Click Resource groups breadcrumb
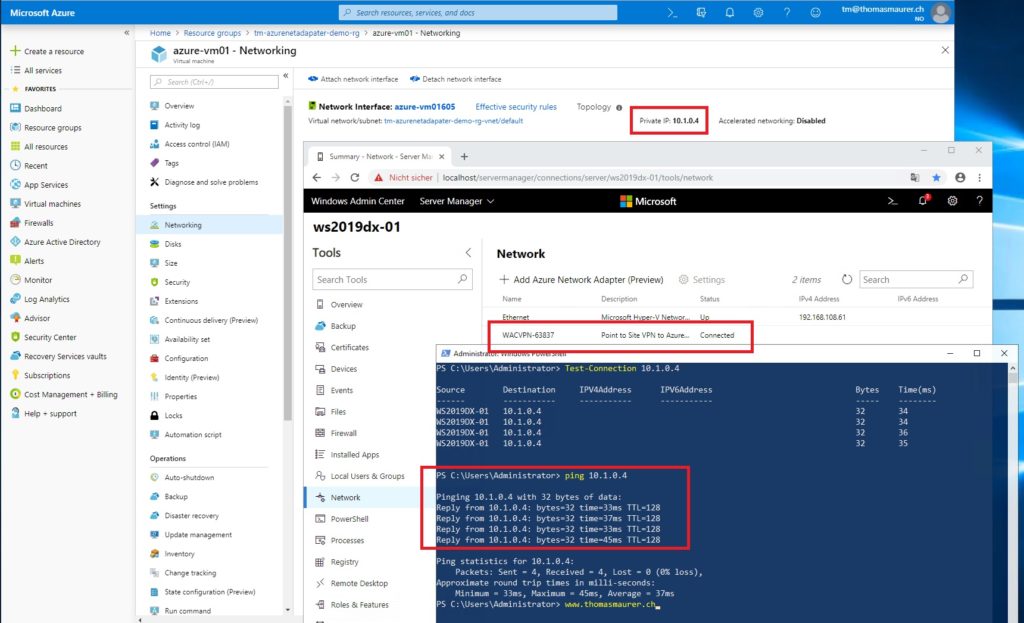This screenshot has width=1024, height=623. [x=212, y=33]
